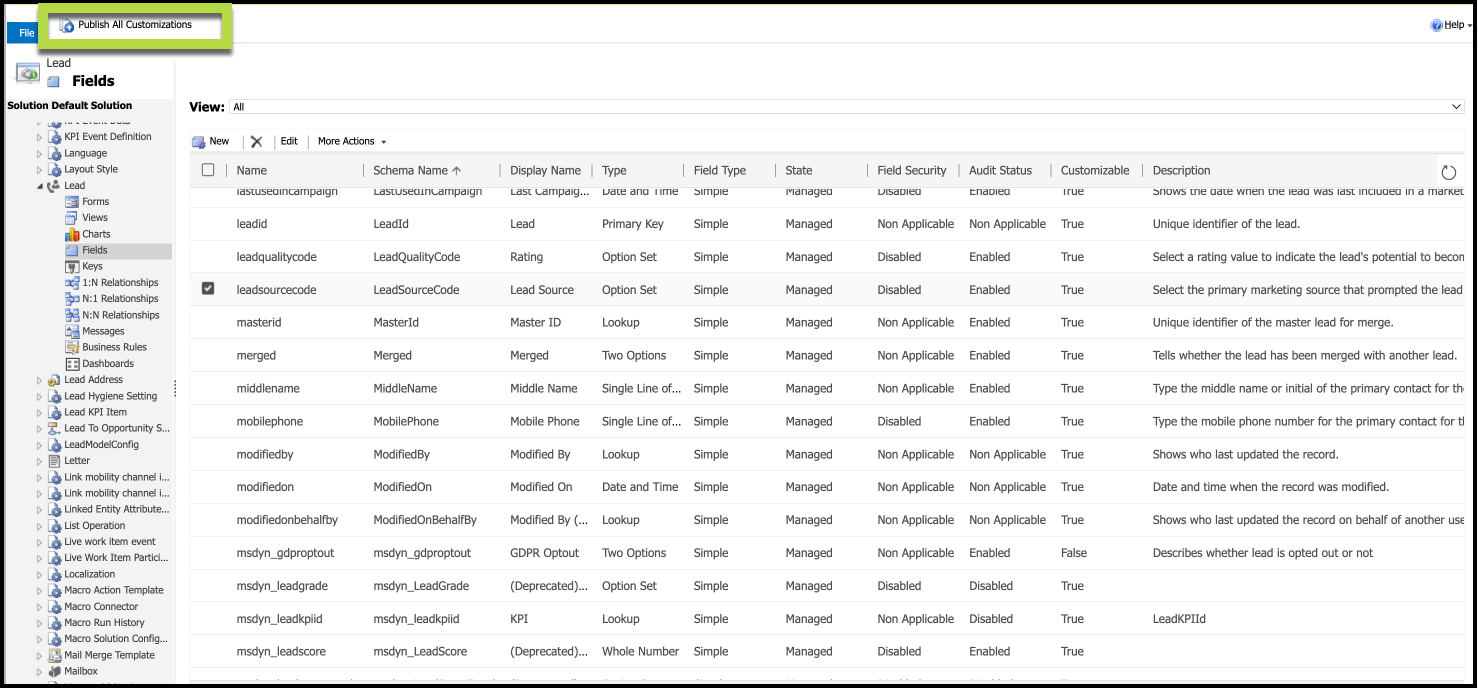
Task: Click the Charts bar icon under Lead
Action: [72, 234]
